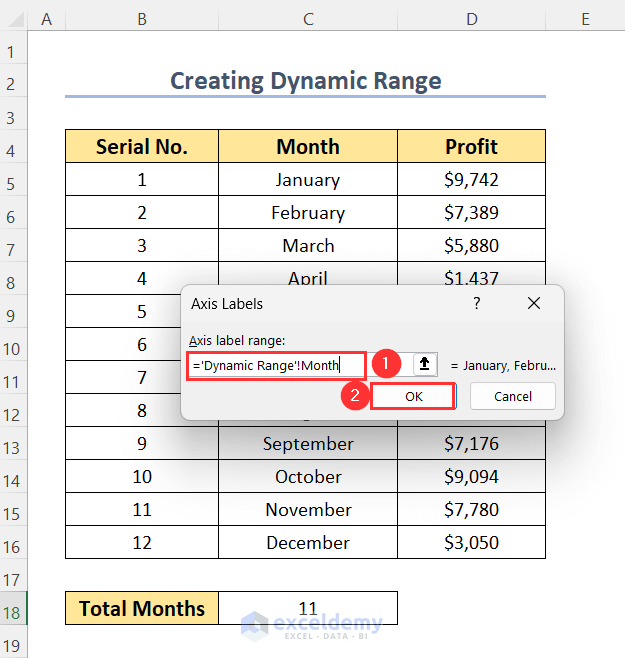
Task: Click the January profit cell $9,742
Action: (x=471, y=180)
